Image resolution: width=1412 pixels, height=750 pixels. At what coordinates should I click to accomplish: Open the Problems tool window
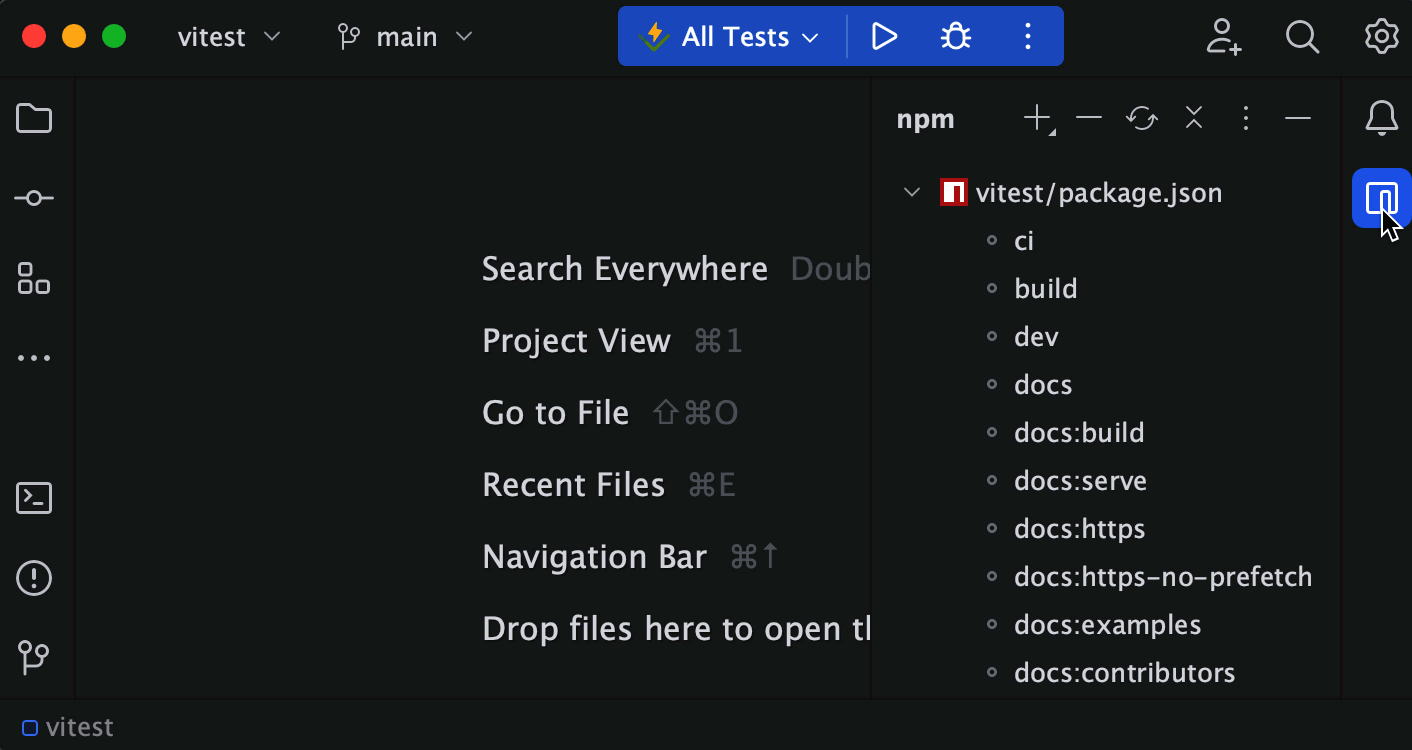(x=33, y=578)
